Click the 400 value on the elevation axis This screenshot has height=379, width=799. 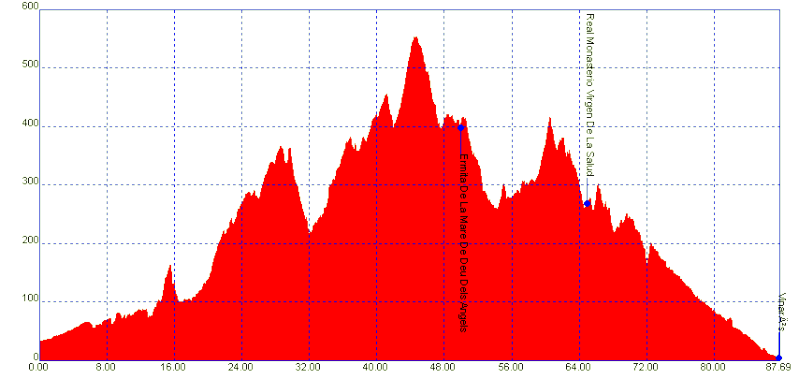click(x=30, y=126)
